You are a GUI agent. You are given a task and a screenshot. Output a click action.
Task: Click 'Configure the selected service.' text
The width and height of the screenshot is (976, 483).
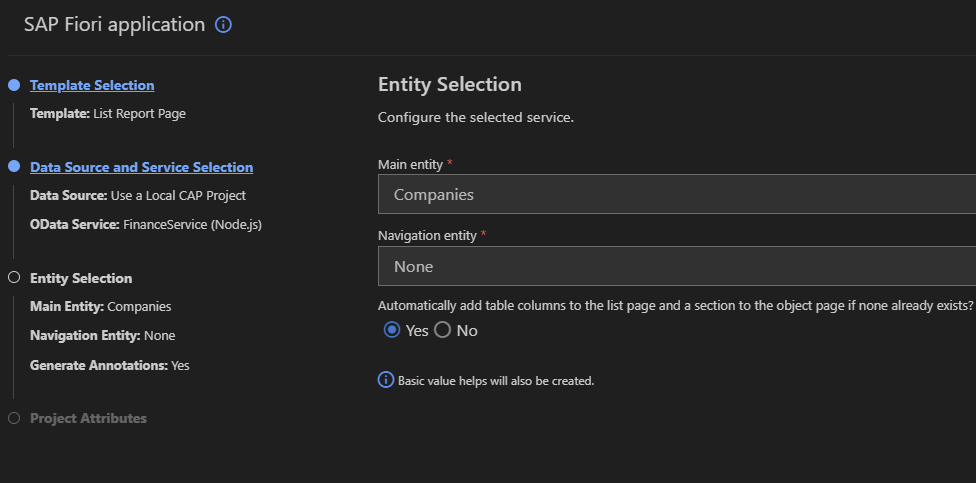(x=476, y=117)
